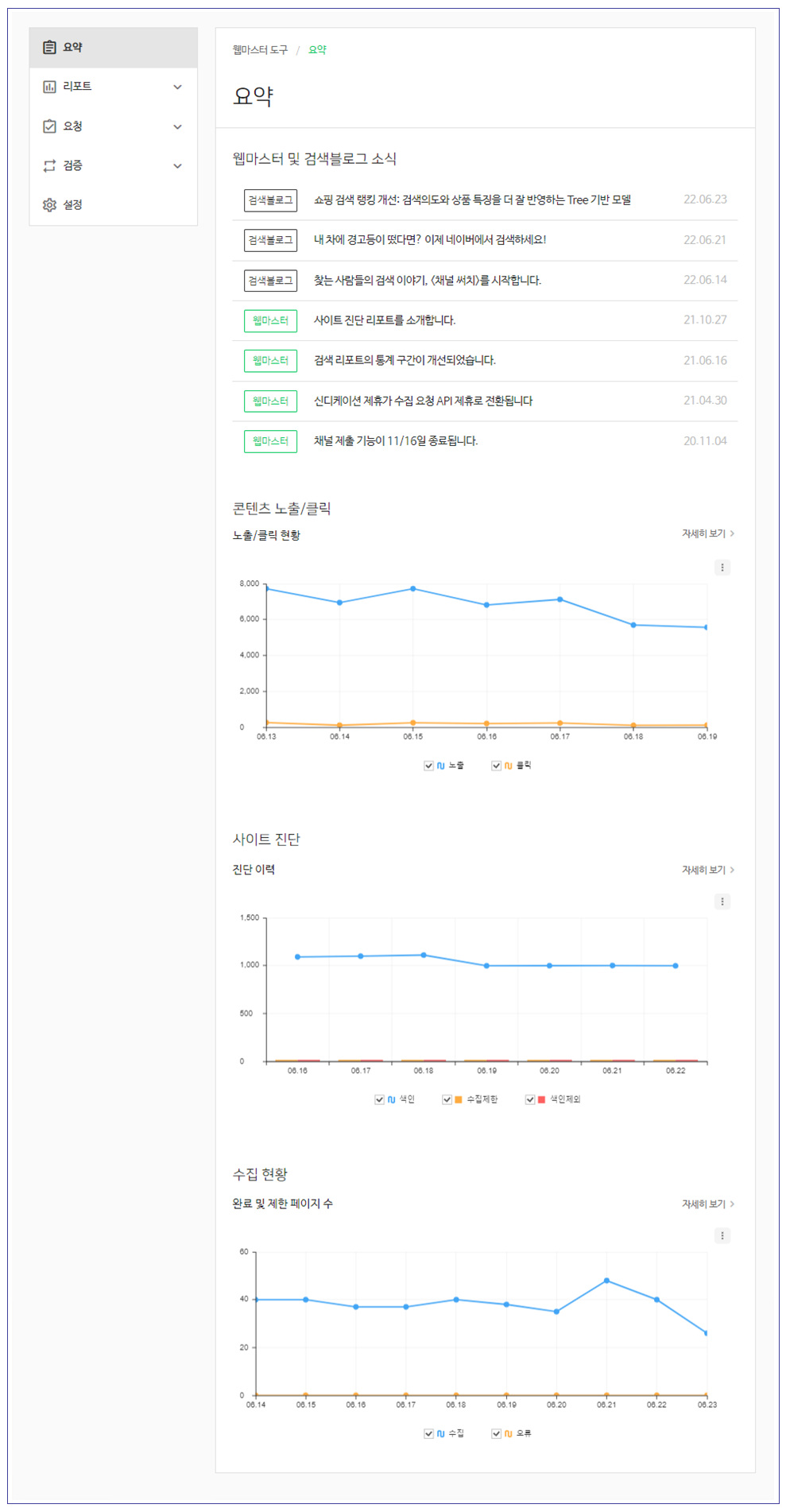Click the blue 색인 legend line icon

(392, 1099)
